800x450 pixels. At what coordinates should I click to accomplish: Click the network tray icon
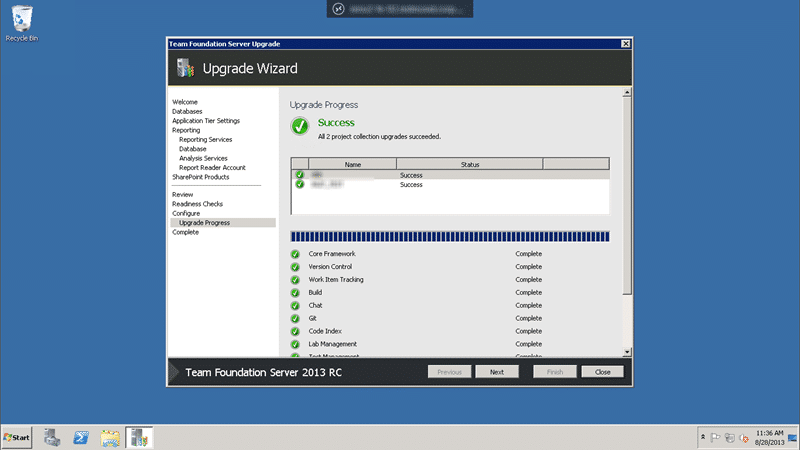pyautogui.click(x=730, y=438)
